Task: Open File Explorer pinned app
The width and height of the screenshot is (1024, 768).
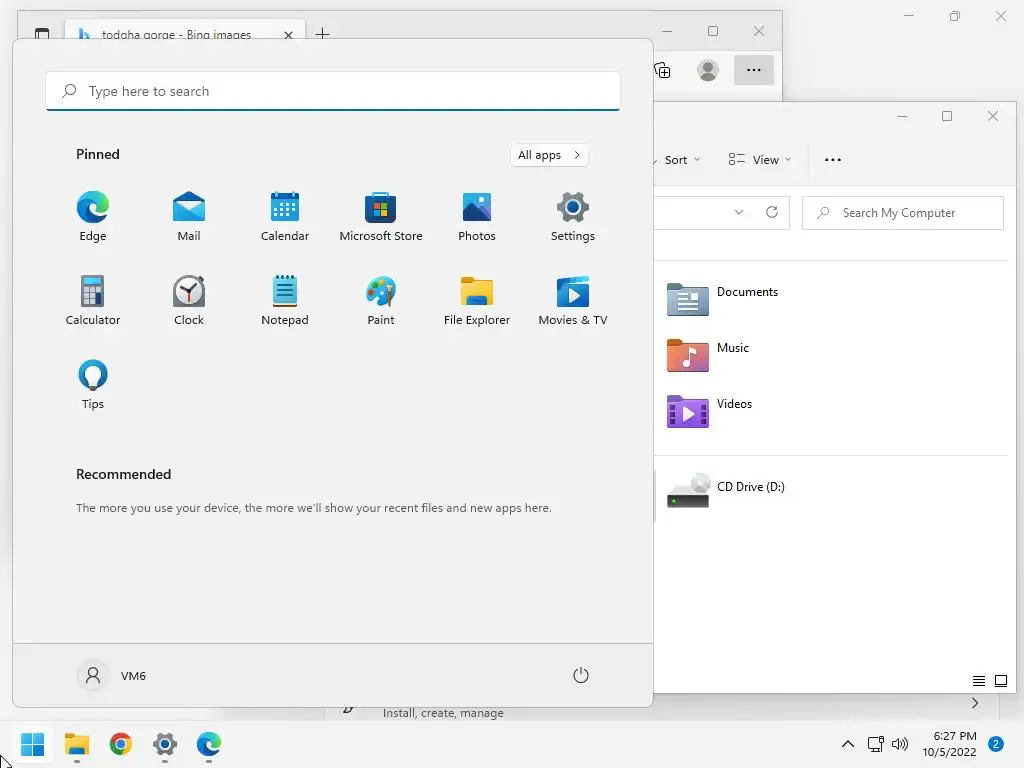Action: pyautogui.click(x=477, y=300)
